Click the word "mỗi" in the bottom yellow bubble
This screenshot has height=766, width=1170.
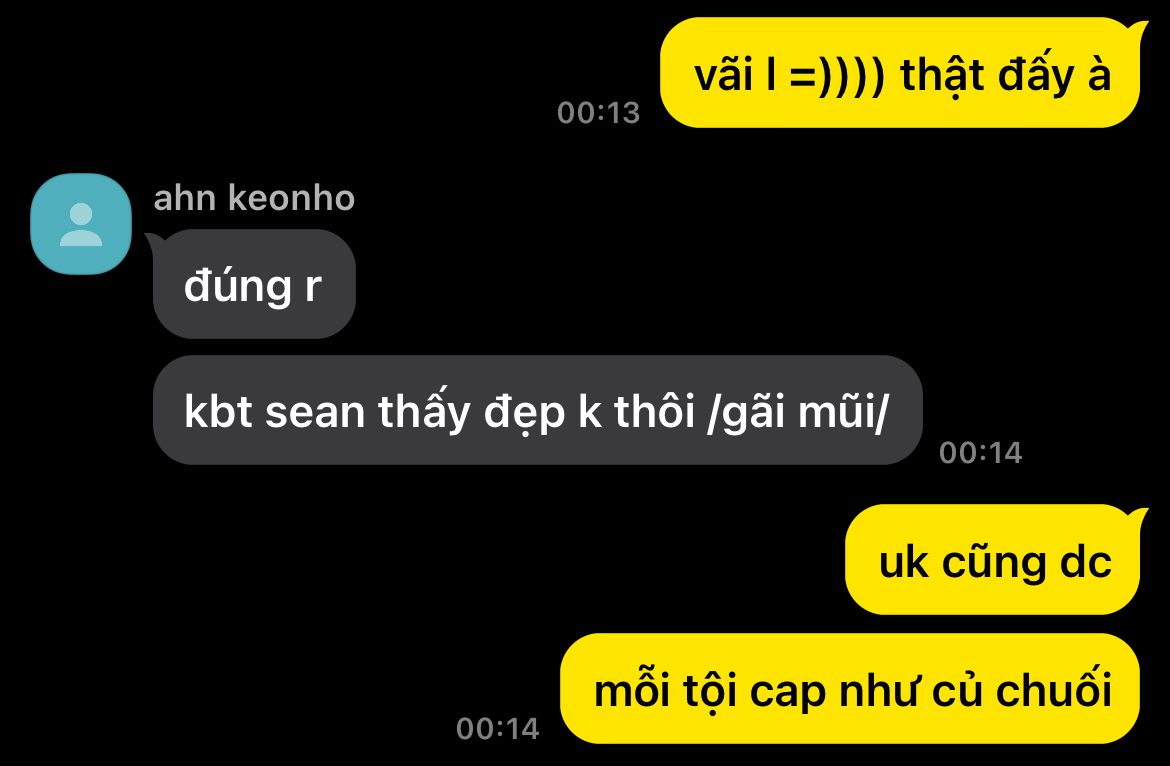[x=631, y=690]
